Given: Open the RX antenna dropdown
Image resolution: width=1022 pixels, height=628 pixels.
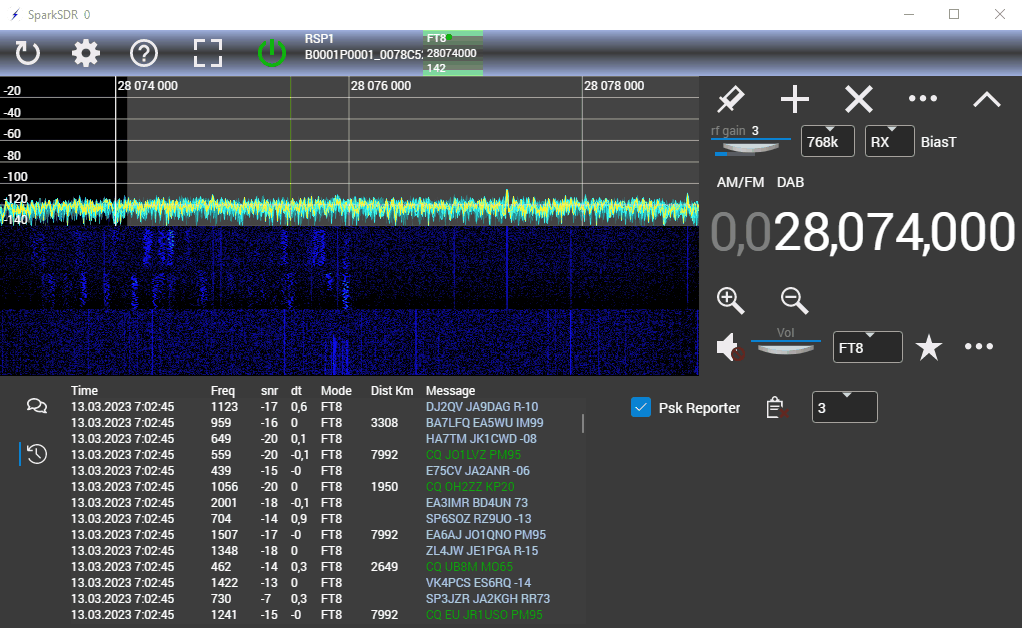Looking at the screenshot, I should pos(888,142).
